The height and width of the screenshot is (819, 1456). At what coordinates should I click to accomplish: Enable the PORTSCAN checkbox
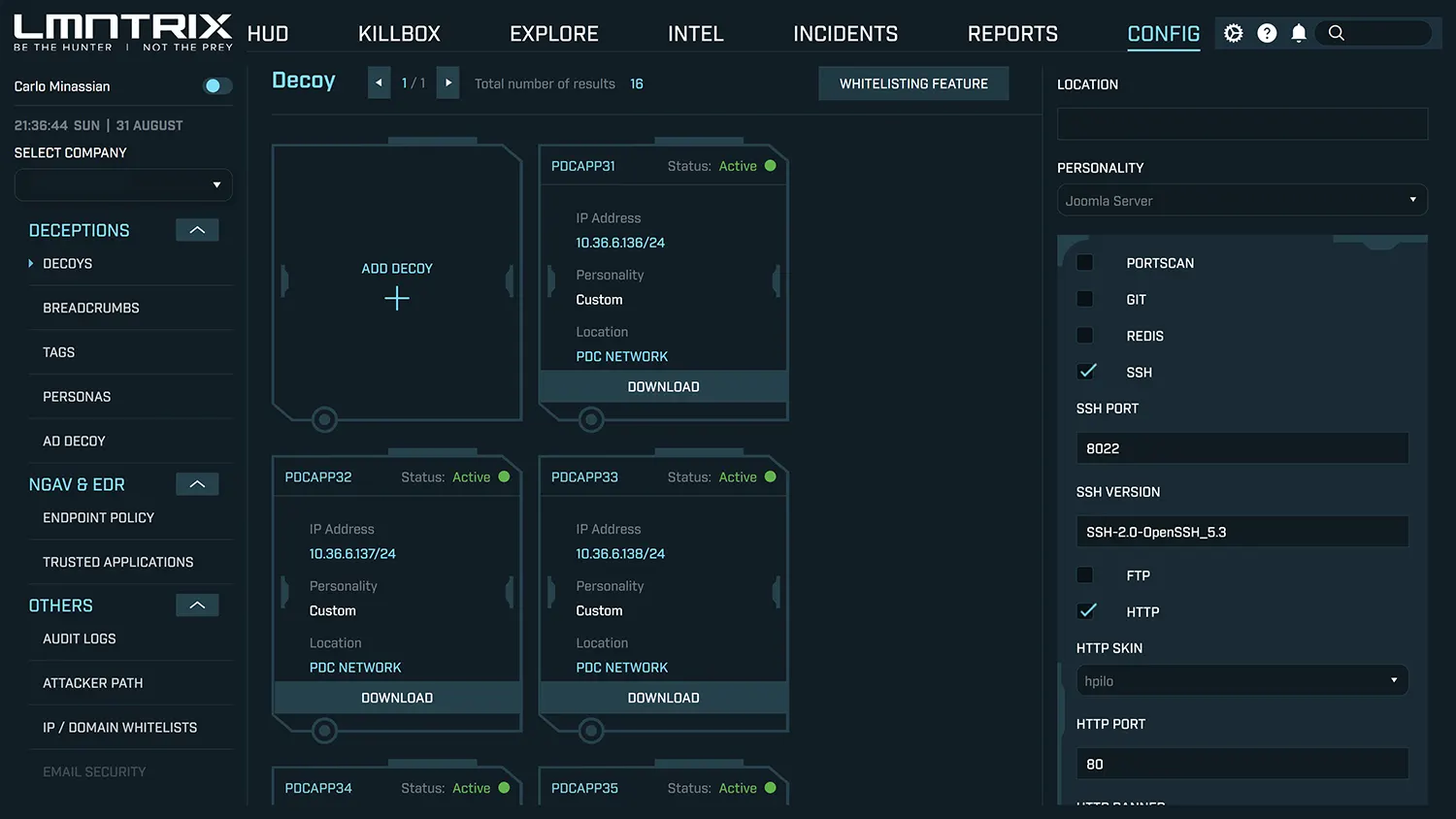pos(1085,263)
